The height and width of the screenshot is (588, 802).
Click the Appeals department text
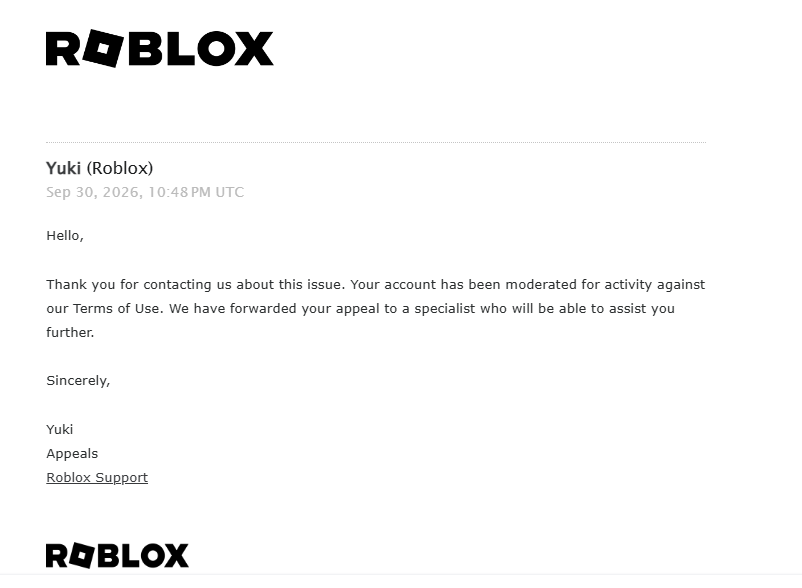(72, 454)
